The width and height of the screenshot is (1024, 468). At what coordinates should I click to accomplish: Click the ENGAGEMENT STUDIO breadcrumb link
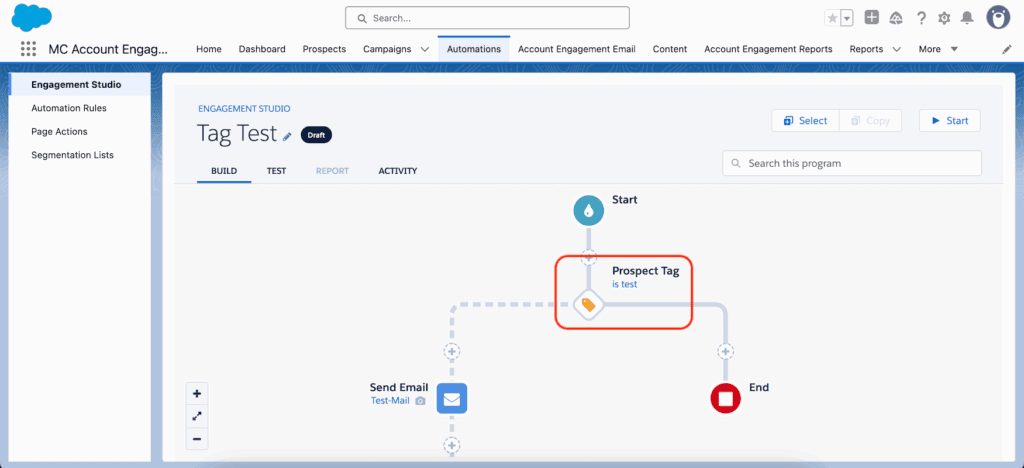244,108
